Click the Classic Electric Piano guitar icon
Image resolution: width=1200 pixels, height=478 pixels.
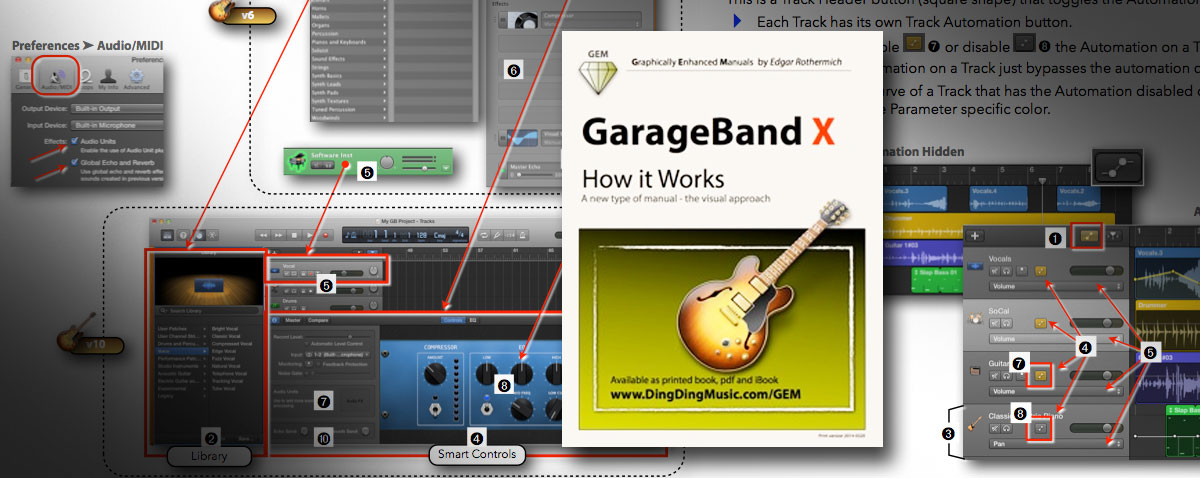pyautogui.click(x=974, y=424)
